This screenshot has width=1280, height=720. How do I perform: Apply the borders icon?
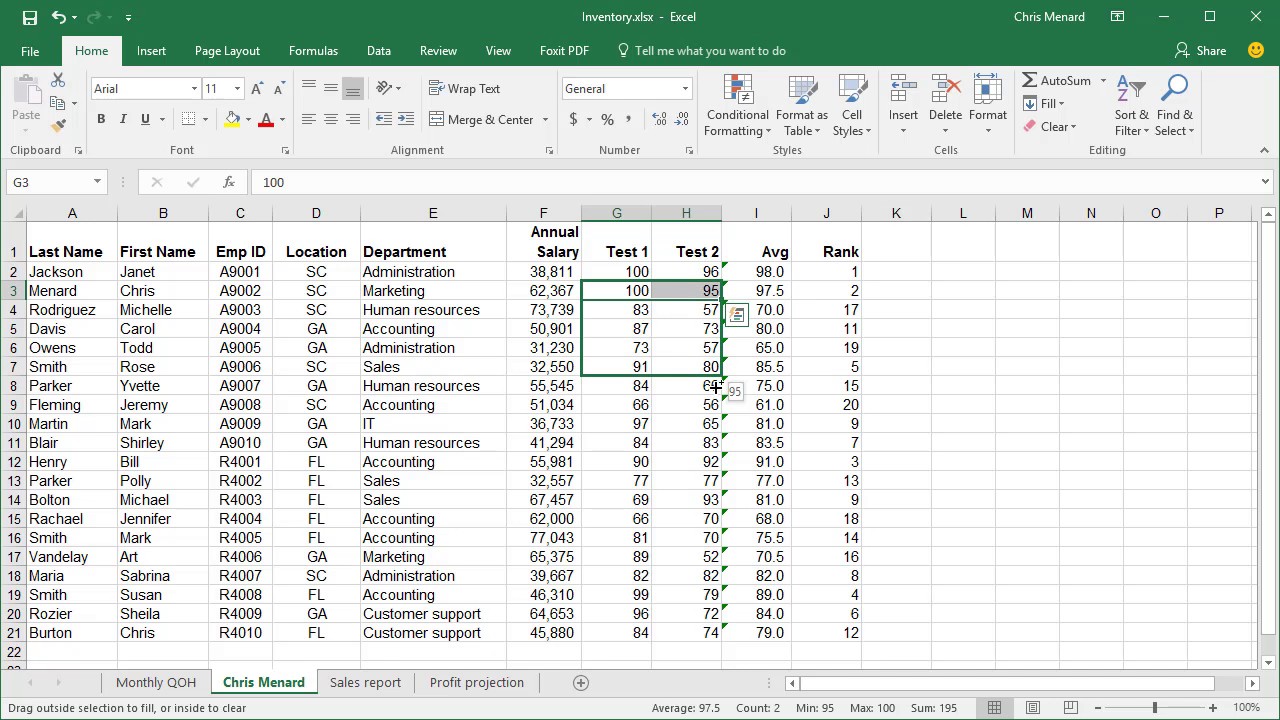(x=189, y=119)
